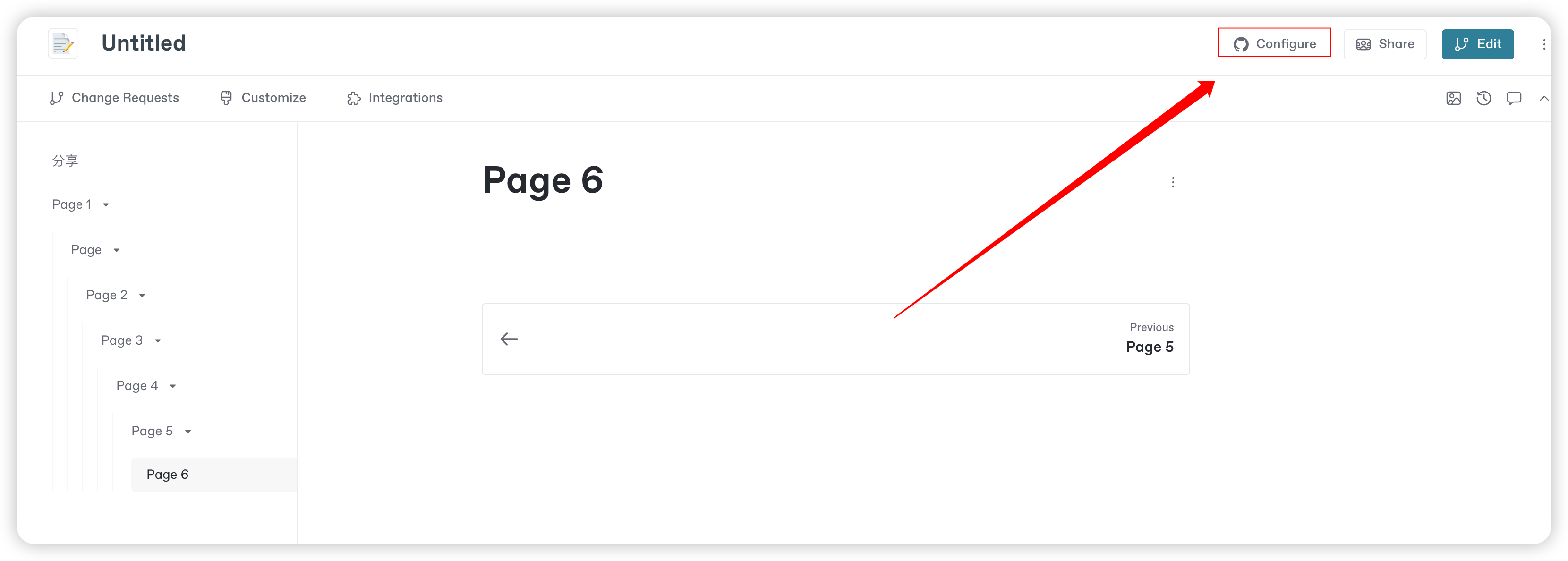1568x561 pixels.
Task: Click the Edit button icon
Action: [1463, 43]
